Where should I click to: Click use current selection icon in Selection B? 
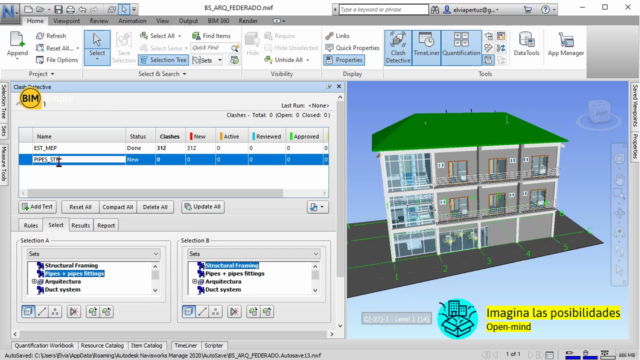(x=253, y=312)
